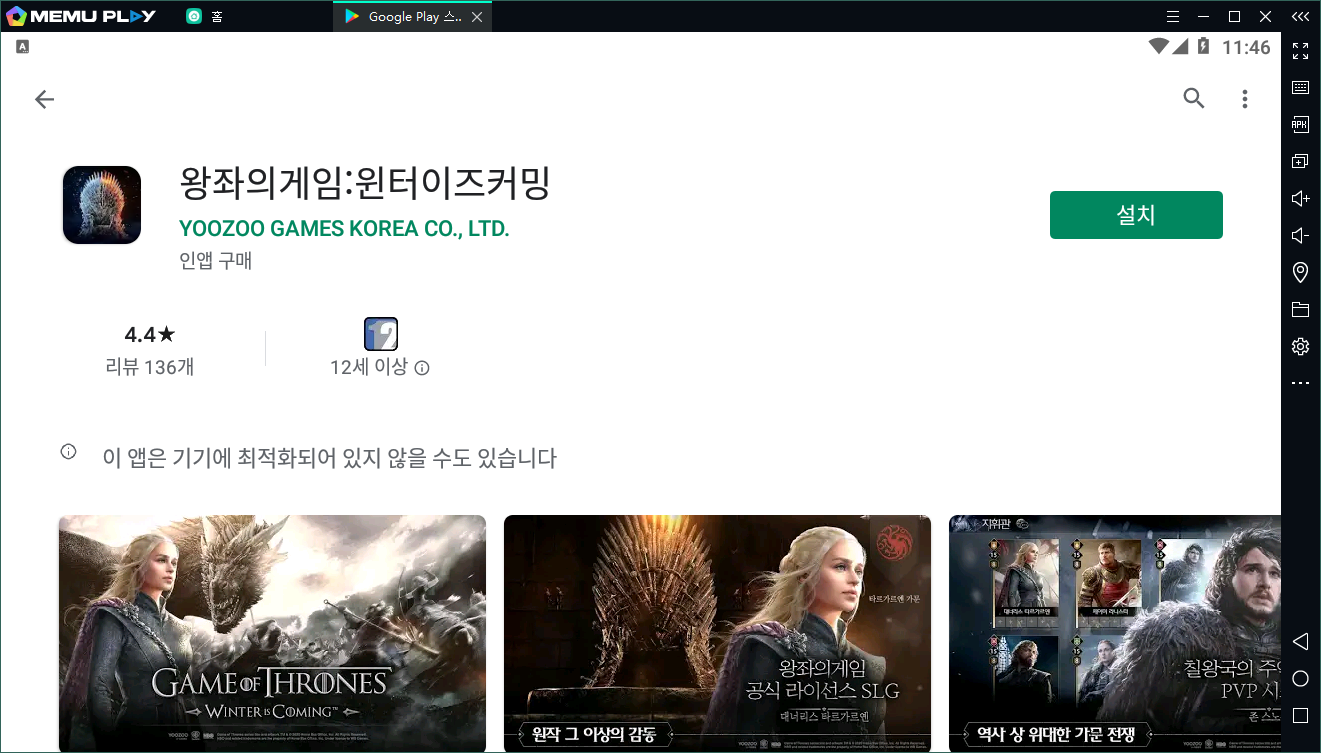This screenshot has height=753, width=1321.
Task: Expand the 12세 이상 rating info icon
Action: [422, 368]
